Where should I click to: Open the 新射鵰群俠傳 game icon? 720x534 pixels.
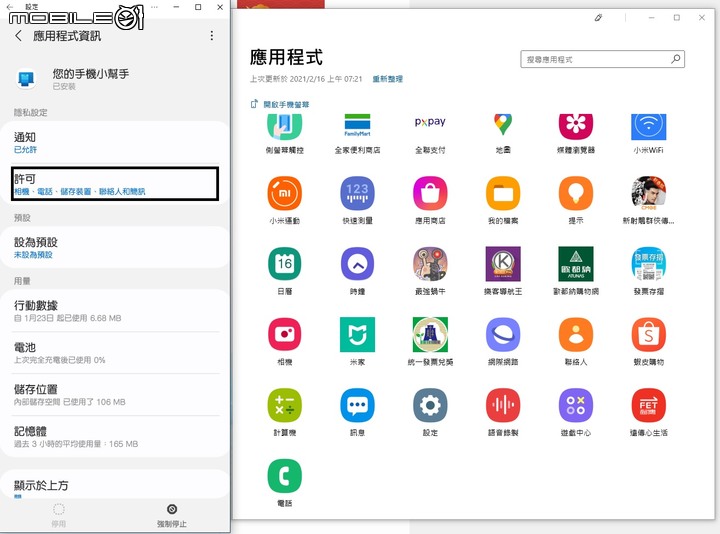[x=648, y=193]
